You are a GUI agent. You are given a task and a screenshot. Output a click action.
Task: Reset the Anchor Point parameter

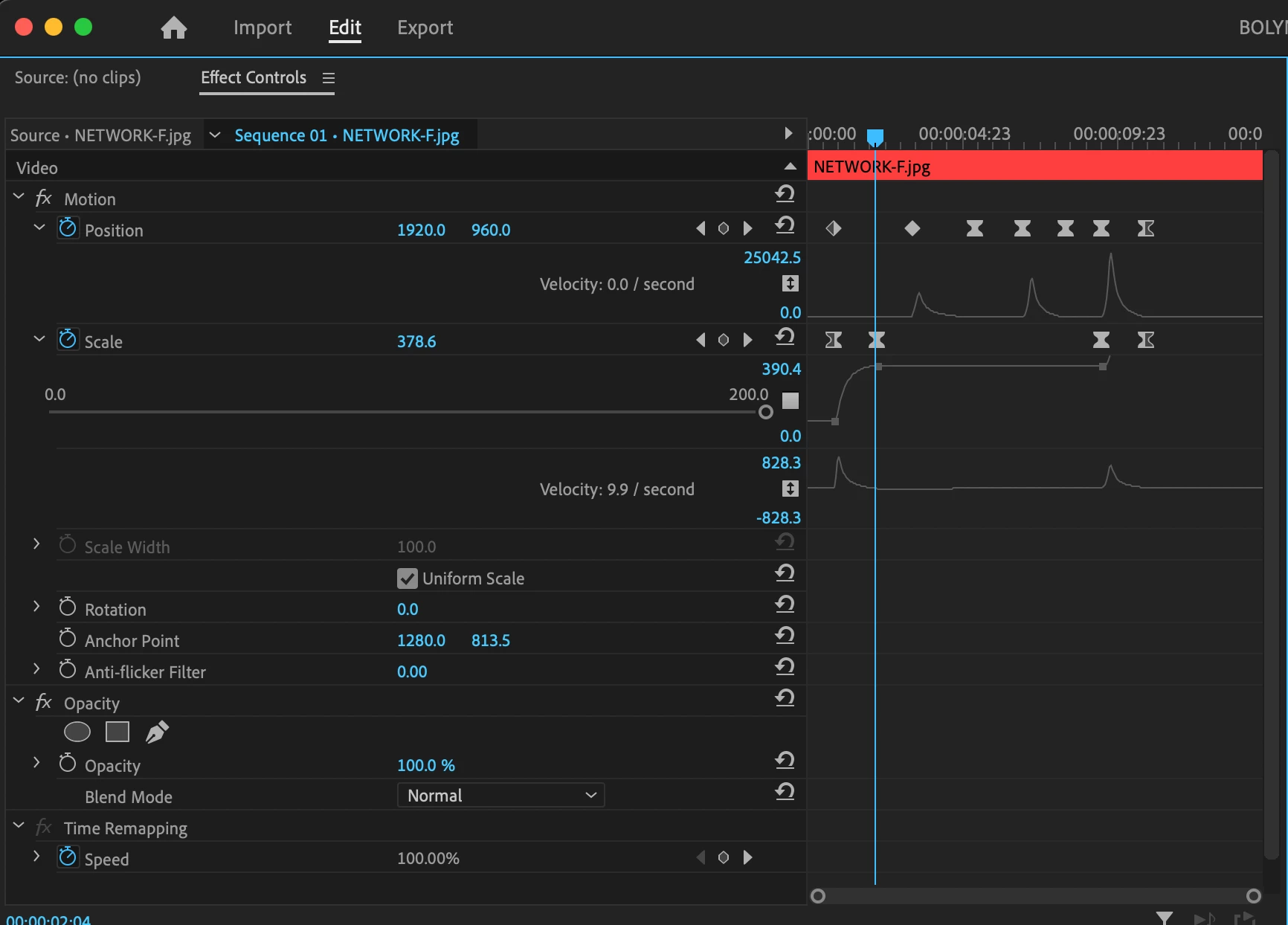(x=785, y=636)
